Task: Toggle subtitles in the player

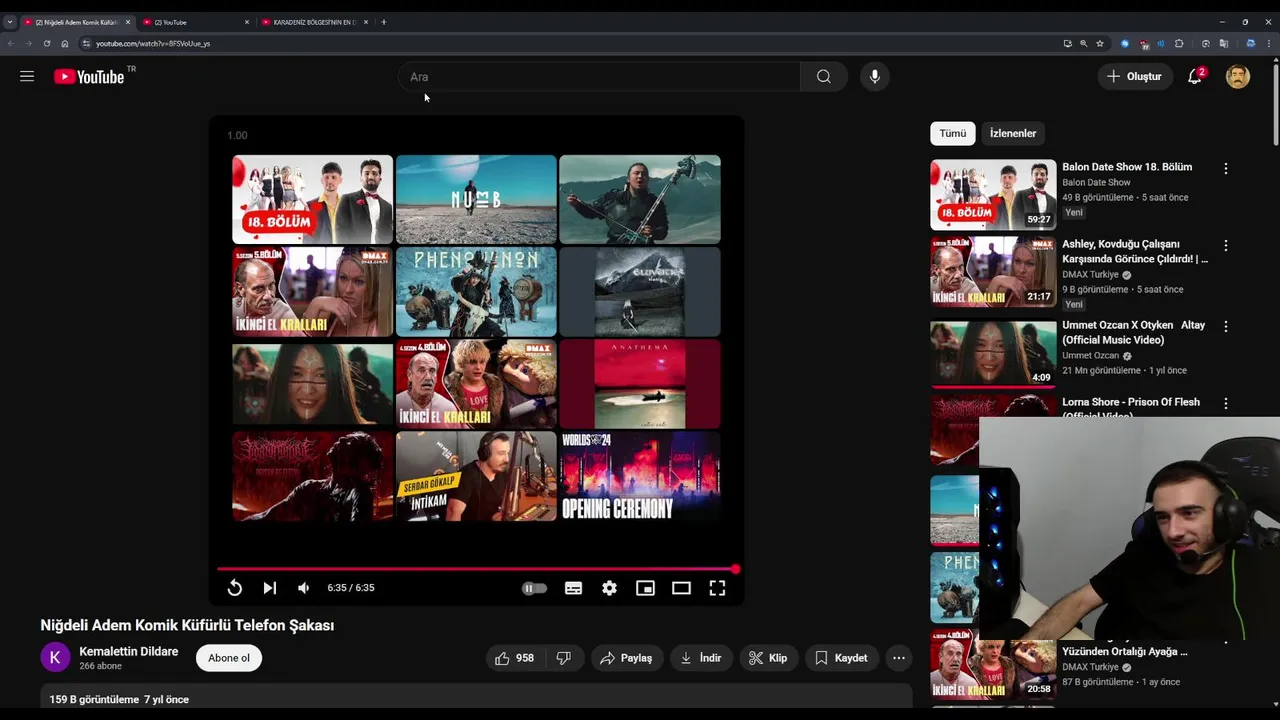Action: pyautogui.click(x=573, y=588)
